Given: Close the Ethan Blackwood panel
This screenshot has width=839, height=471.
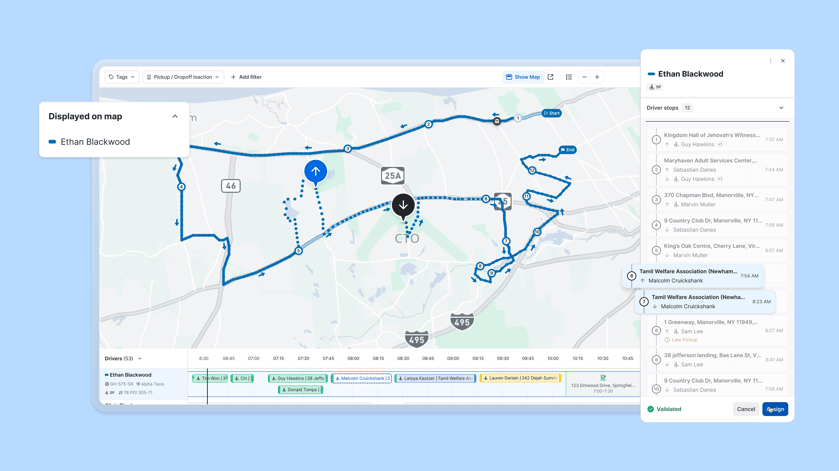Looking at the screenshot, I should coord(783,61).
